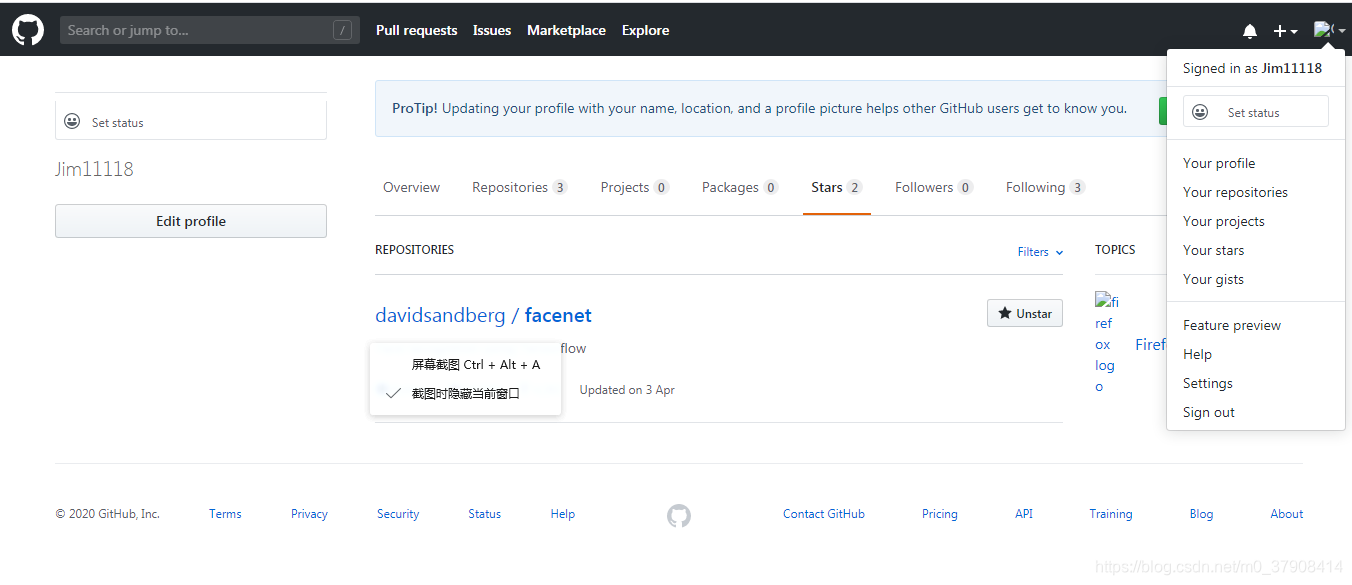The width and height of the screenshot is (1352, 585).
Task: Click the Jim11118 signed-in name in the menu
Action: (1292, 68)
